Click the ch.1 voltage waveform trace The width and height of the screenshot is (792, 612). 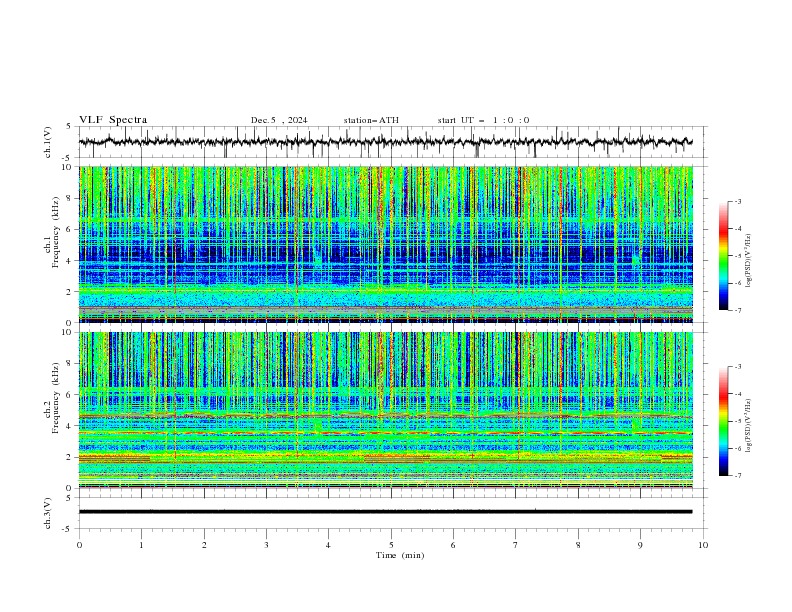pos(385,142)
